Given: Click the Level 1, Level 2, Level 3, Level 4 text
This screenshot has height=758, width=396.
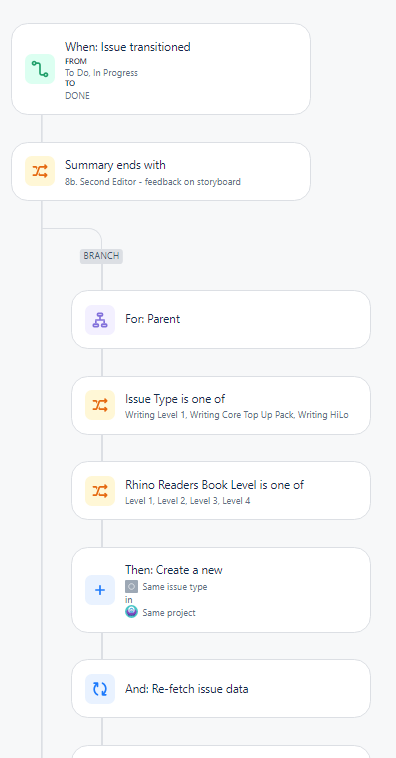Looking at the screenshot, I should tap(188, 501).
